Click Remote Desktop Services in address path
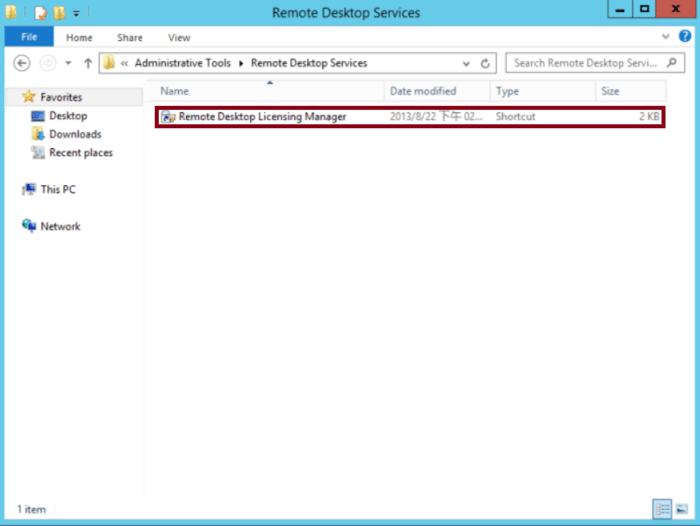The height and width of the screenshot is (526, 700). tap(309, 63)
